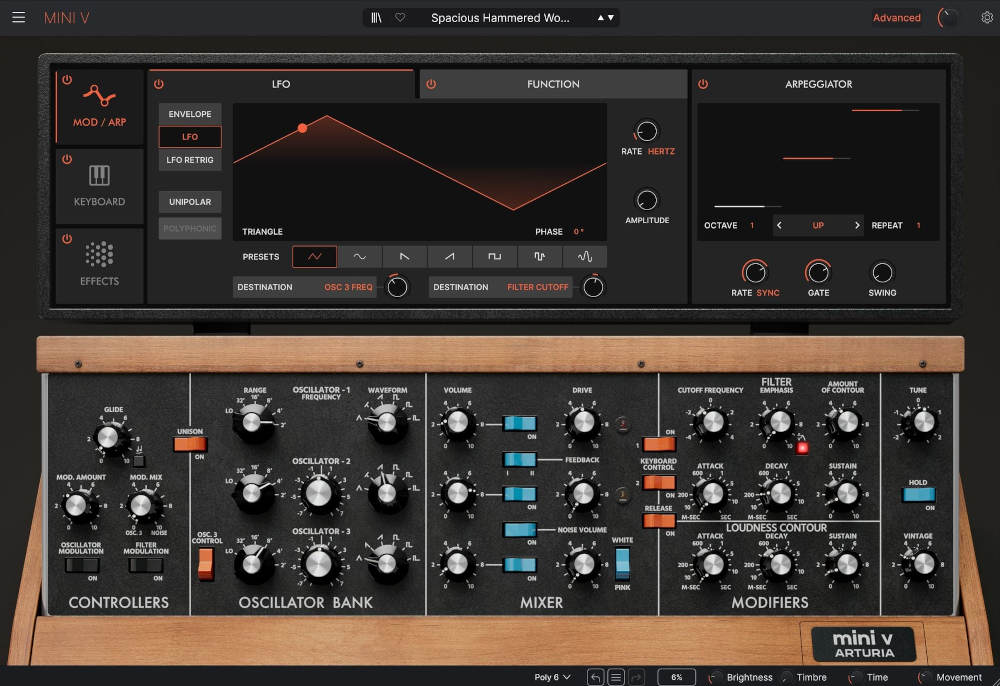Favorite the current preset with the heart

click(x=399, y=16)
